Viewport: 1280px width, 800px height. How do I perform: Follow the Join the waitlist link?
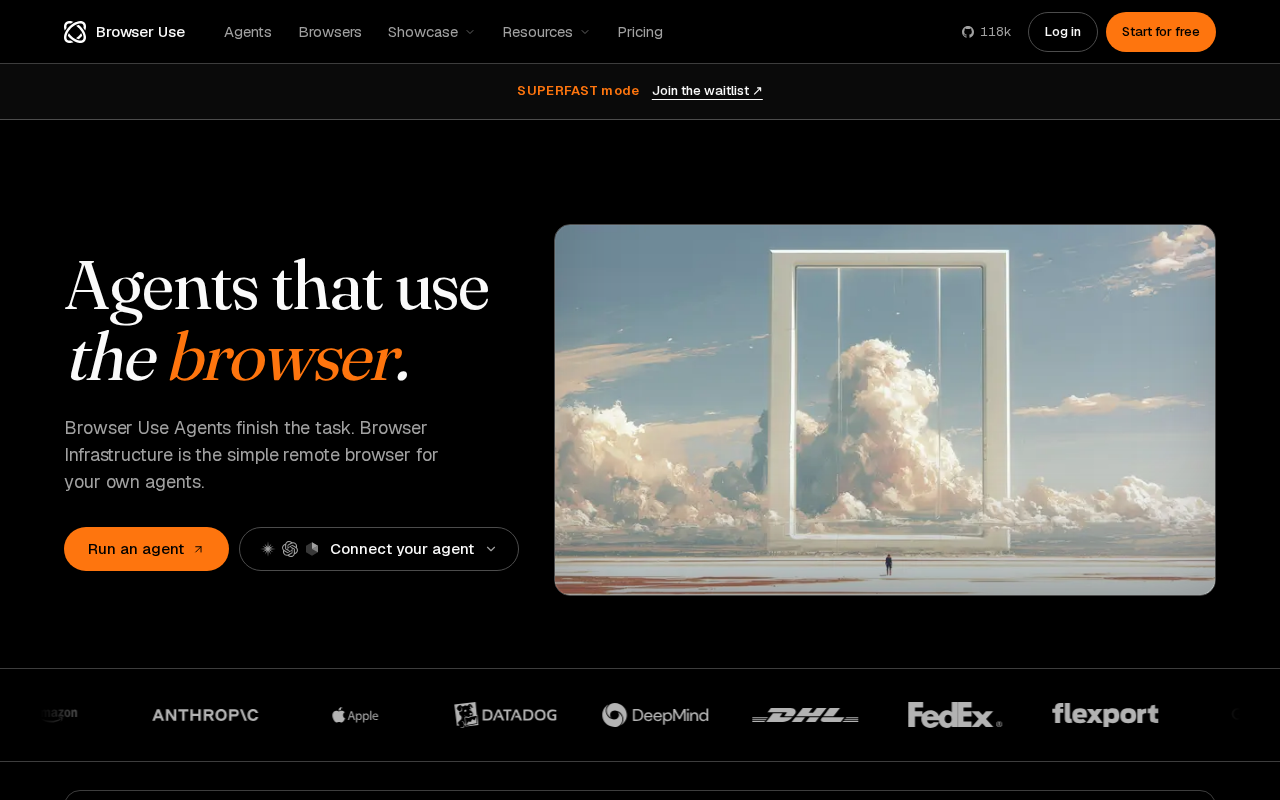[707, 91]
